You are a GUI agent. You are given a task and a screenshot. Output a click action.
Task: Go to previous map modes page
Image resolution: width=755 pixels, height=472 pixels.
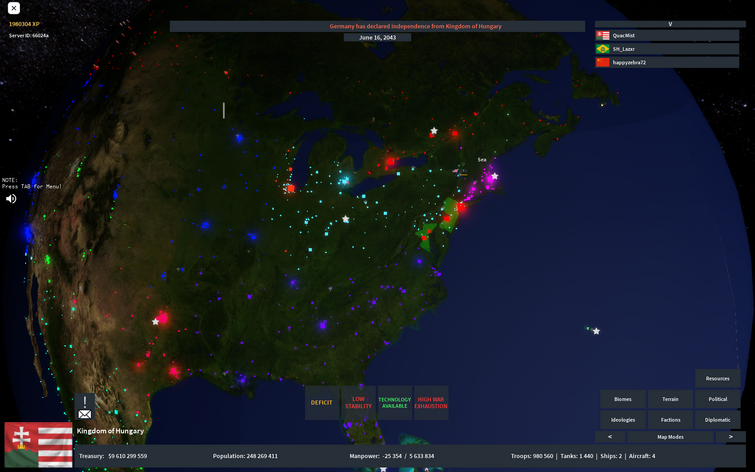pos(610,437)
